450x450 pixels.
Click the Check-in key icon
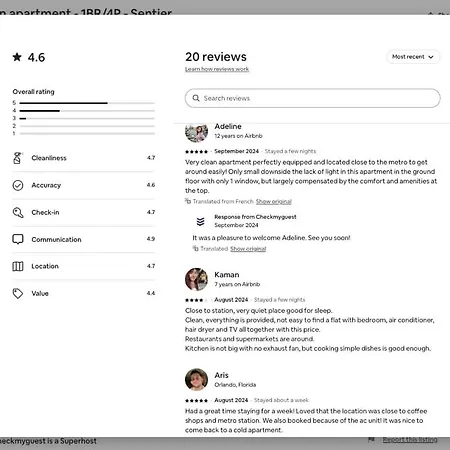(18, 212)
